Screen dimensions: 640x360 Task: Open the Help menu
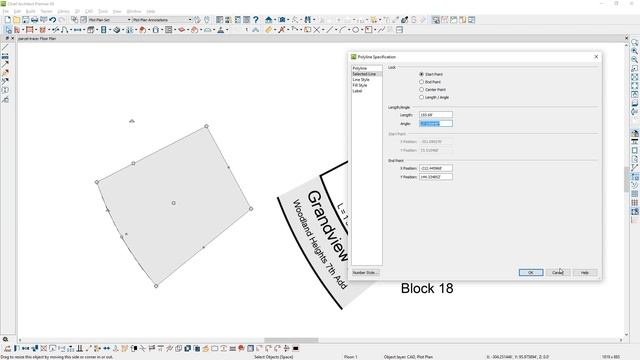[x=151, y=11]
